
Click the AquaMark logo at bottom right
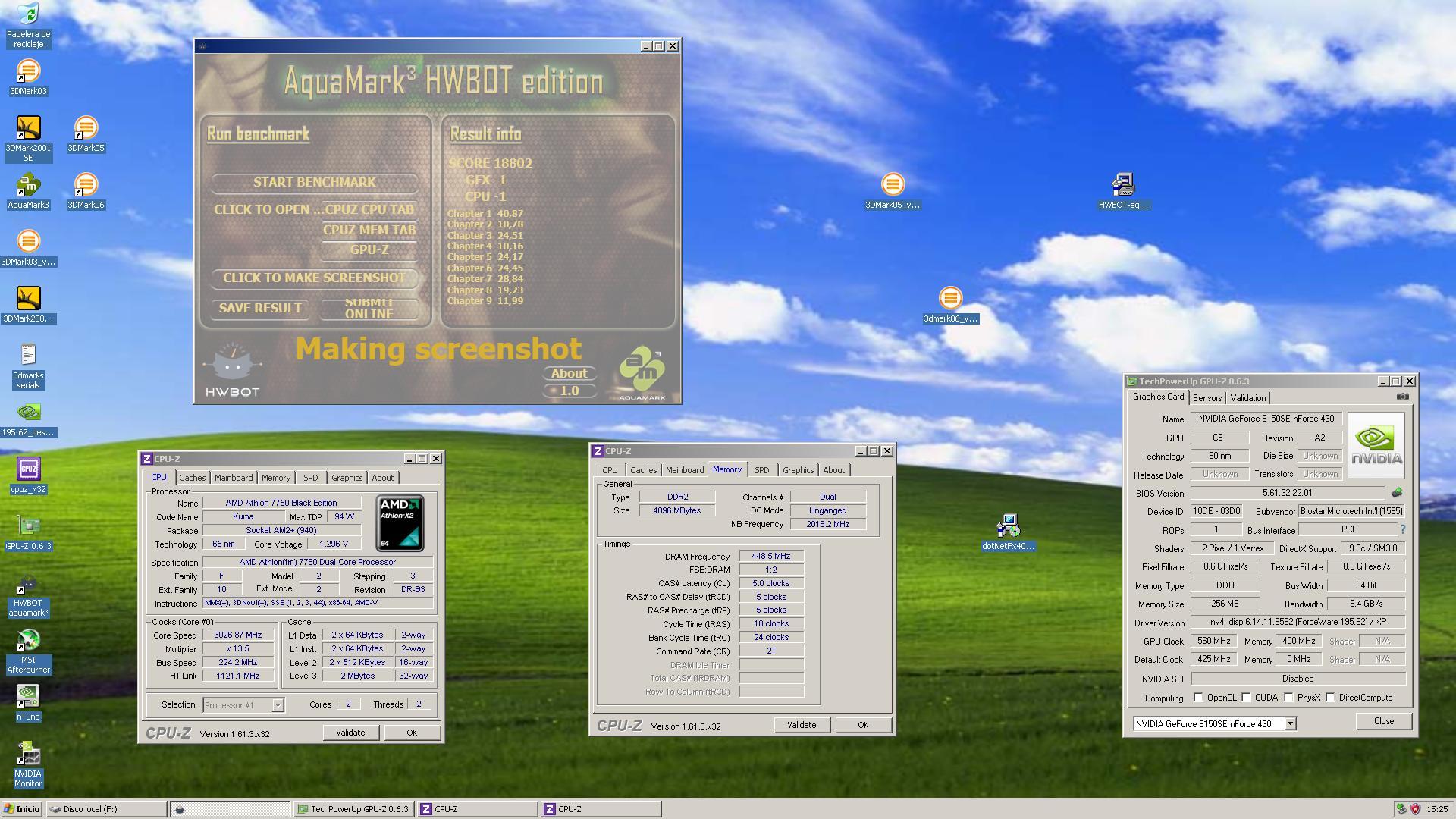[642, 372]
